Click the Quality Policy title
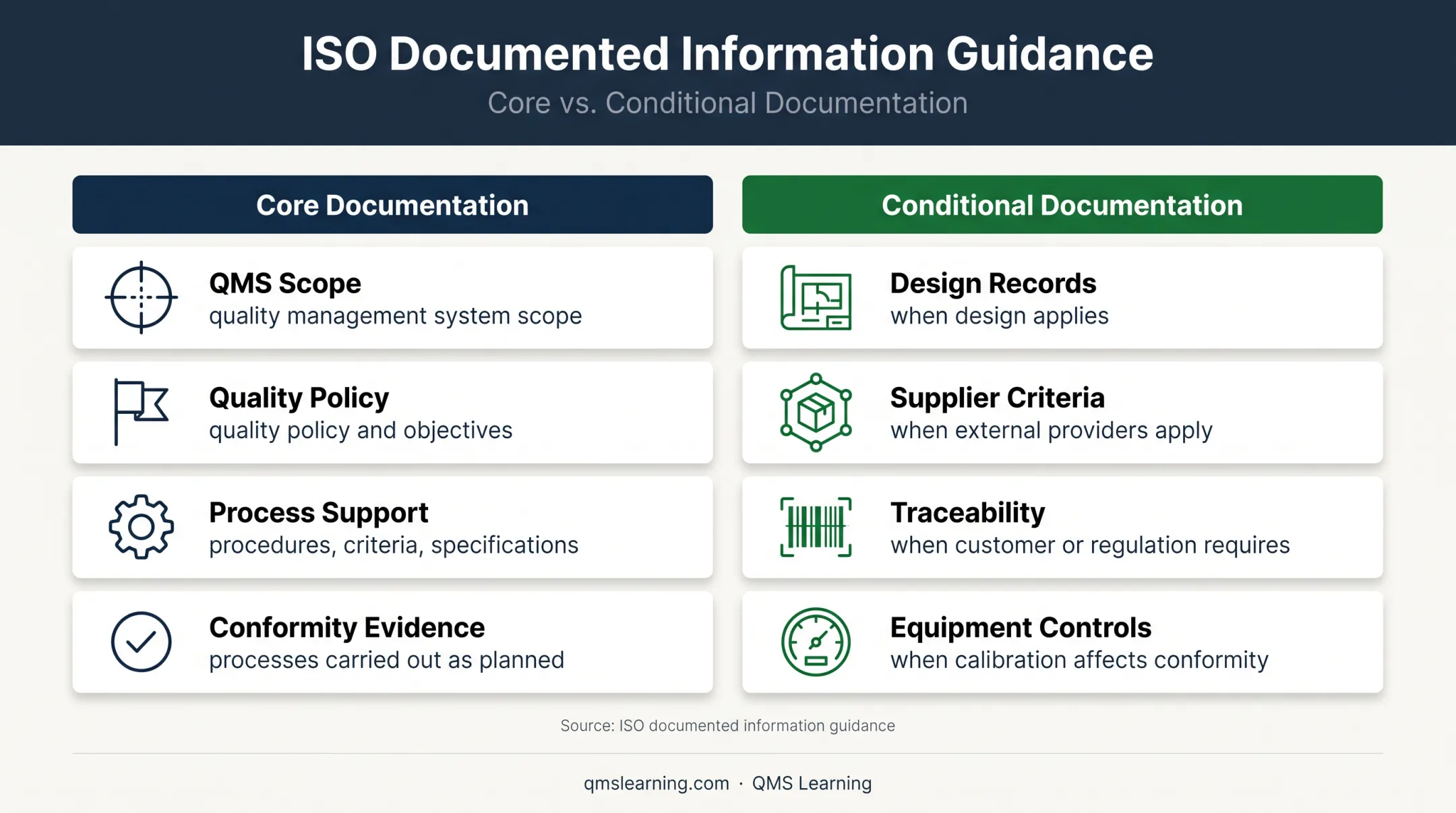The height and width of the screenshot is (813, 1456). [299, 398]
